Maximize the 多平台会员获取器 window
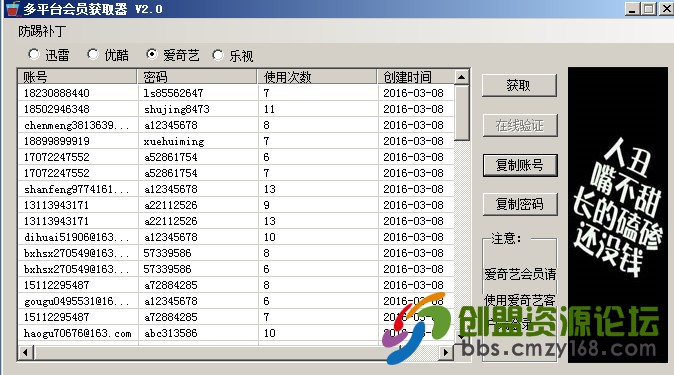This screenshot has width=674, height=375. 648,9
